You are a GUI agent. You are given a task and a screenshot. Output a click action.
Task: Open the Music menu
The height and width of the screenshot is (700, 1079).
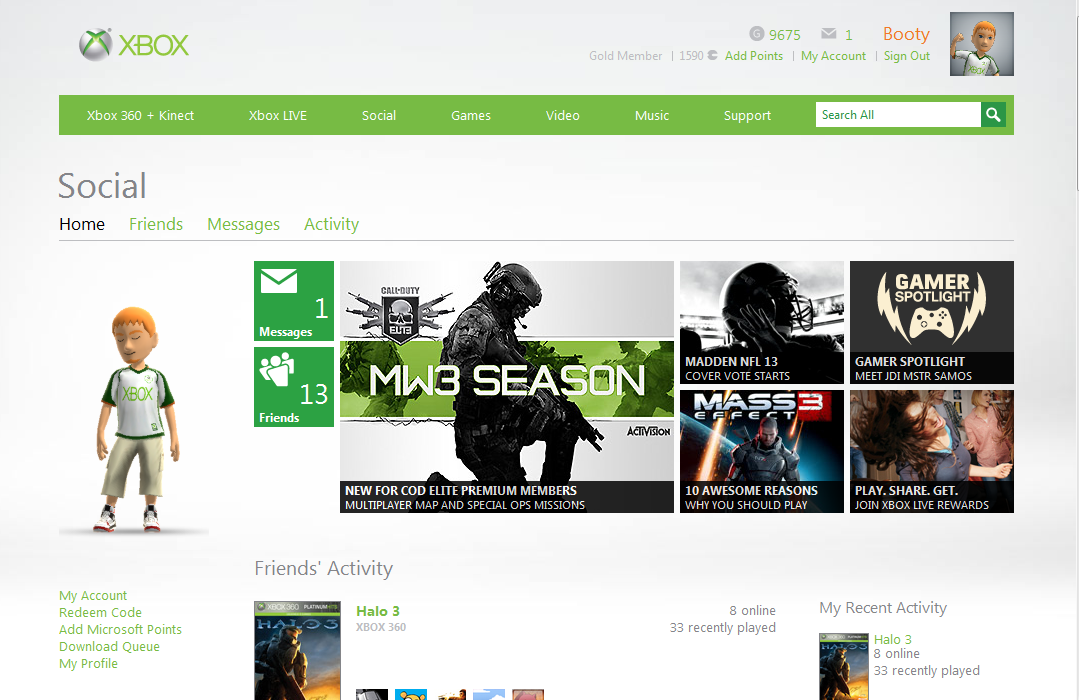click(x=652, y=116)
